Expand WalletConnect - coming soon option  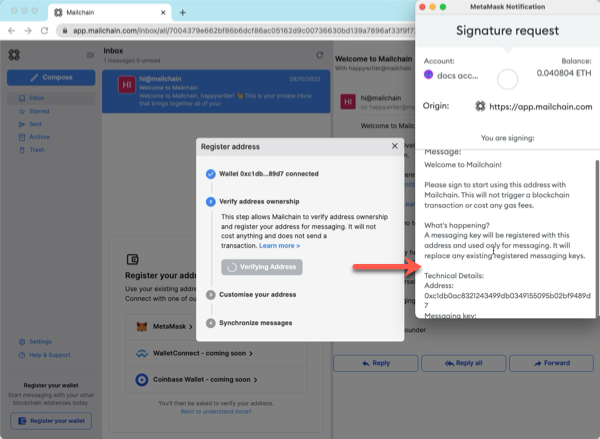(216, 353)
